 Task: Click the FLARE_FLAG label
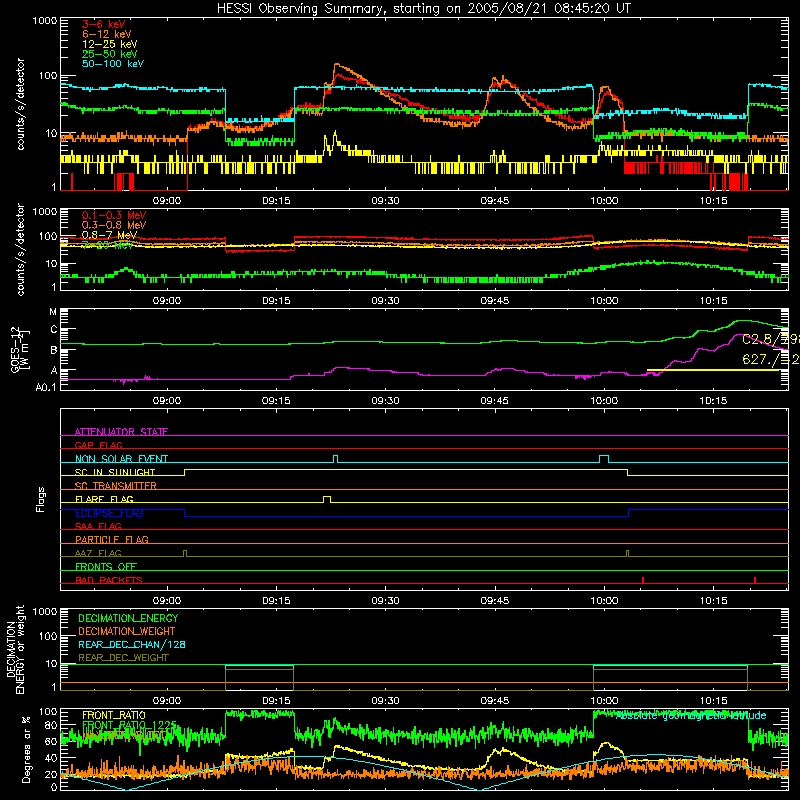pos(104,499)
